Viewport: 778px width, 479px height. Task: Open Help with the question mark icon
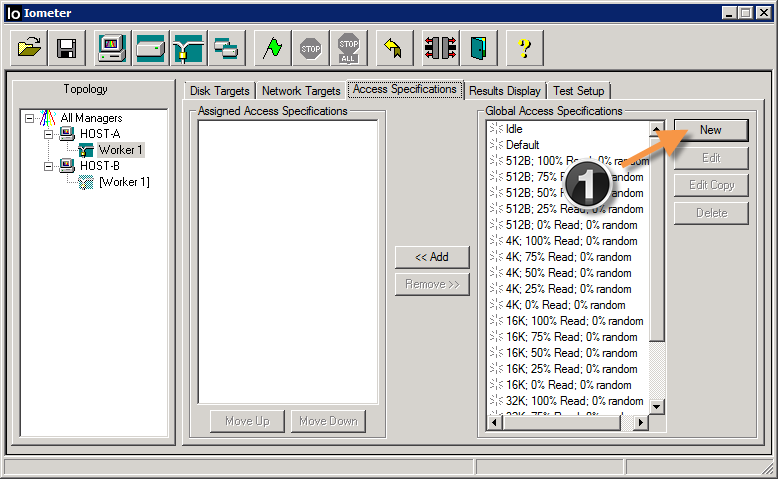(525, 47)
